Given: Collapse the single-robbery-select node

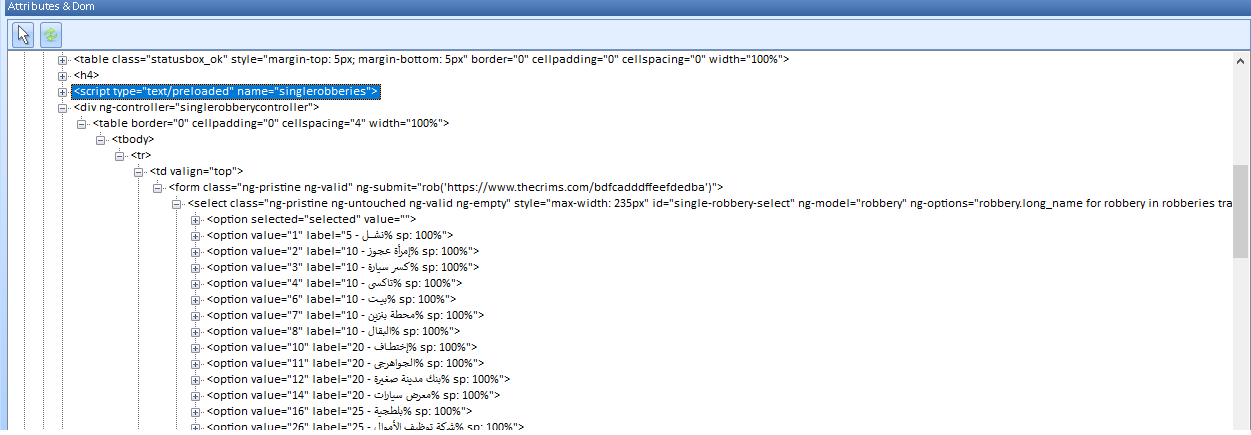Looking at the screenshot, I should [x=177, y=203].
